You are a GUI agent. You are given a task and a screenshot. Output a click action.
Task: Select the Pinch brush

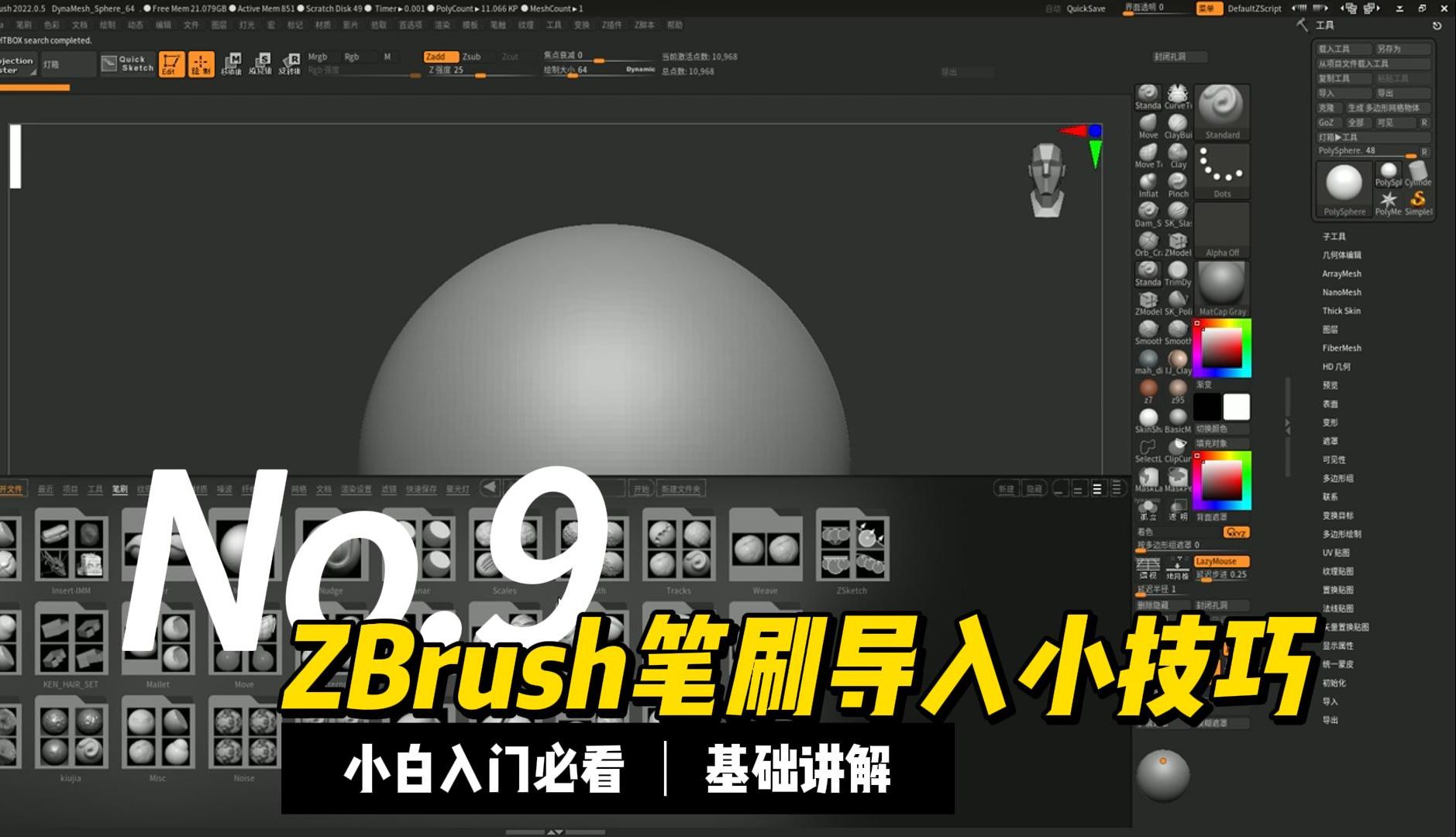tap(1178, 185)
